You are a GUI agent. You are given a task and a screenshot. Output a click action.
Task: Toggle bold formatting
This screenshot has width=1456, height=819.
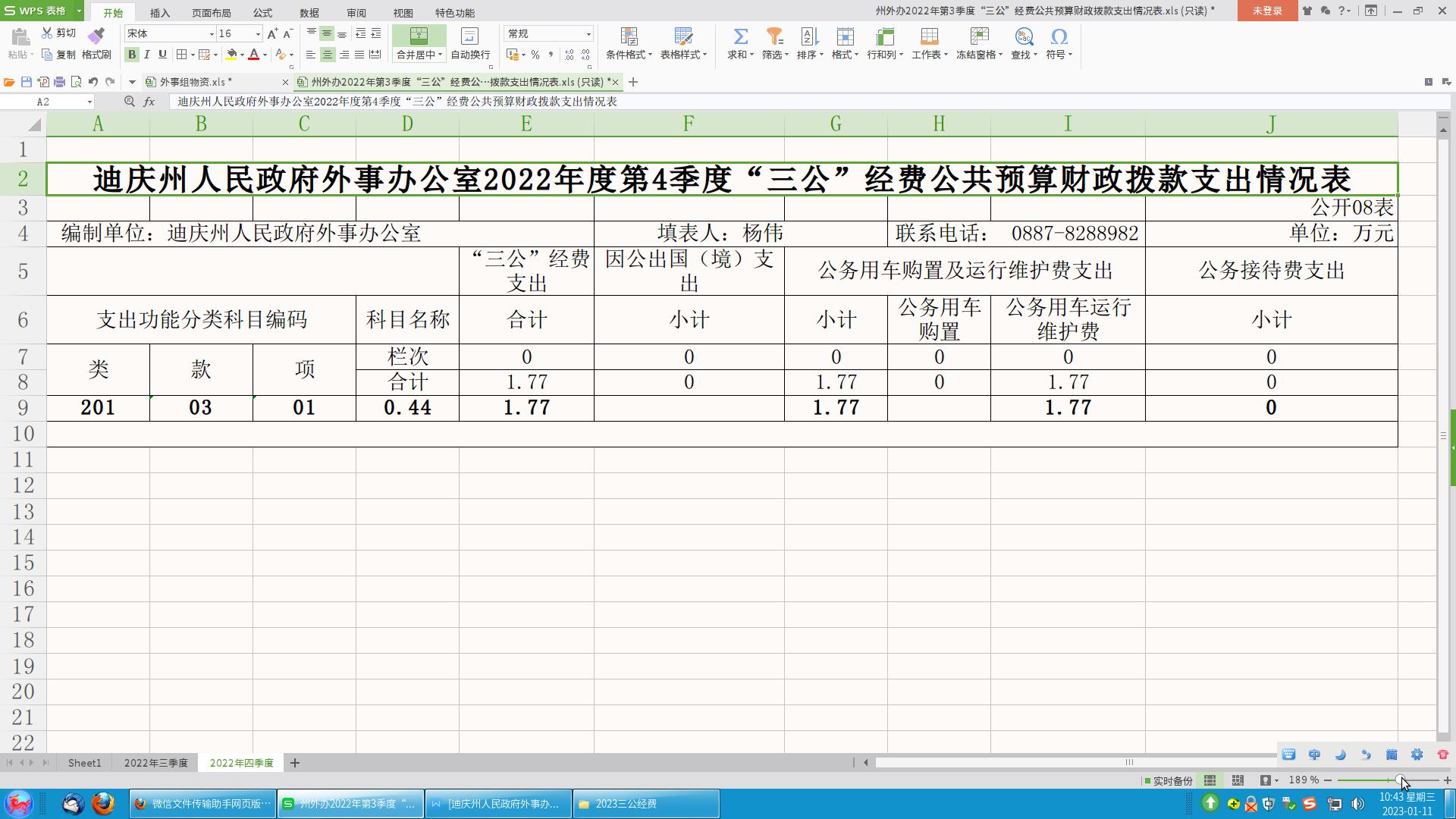tap(131, 54)
